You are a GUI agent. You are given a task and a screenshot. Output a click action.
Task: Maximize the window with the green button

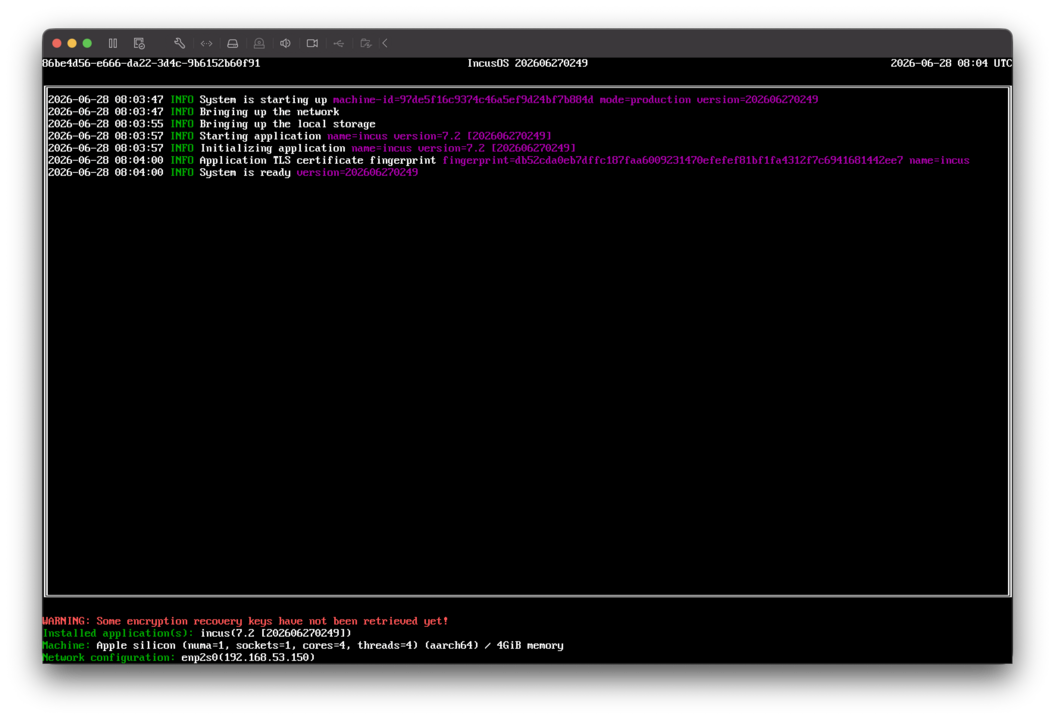tap(87, 43)
